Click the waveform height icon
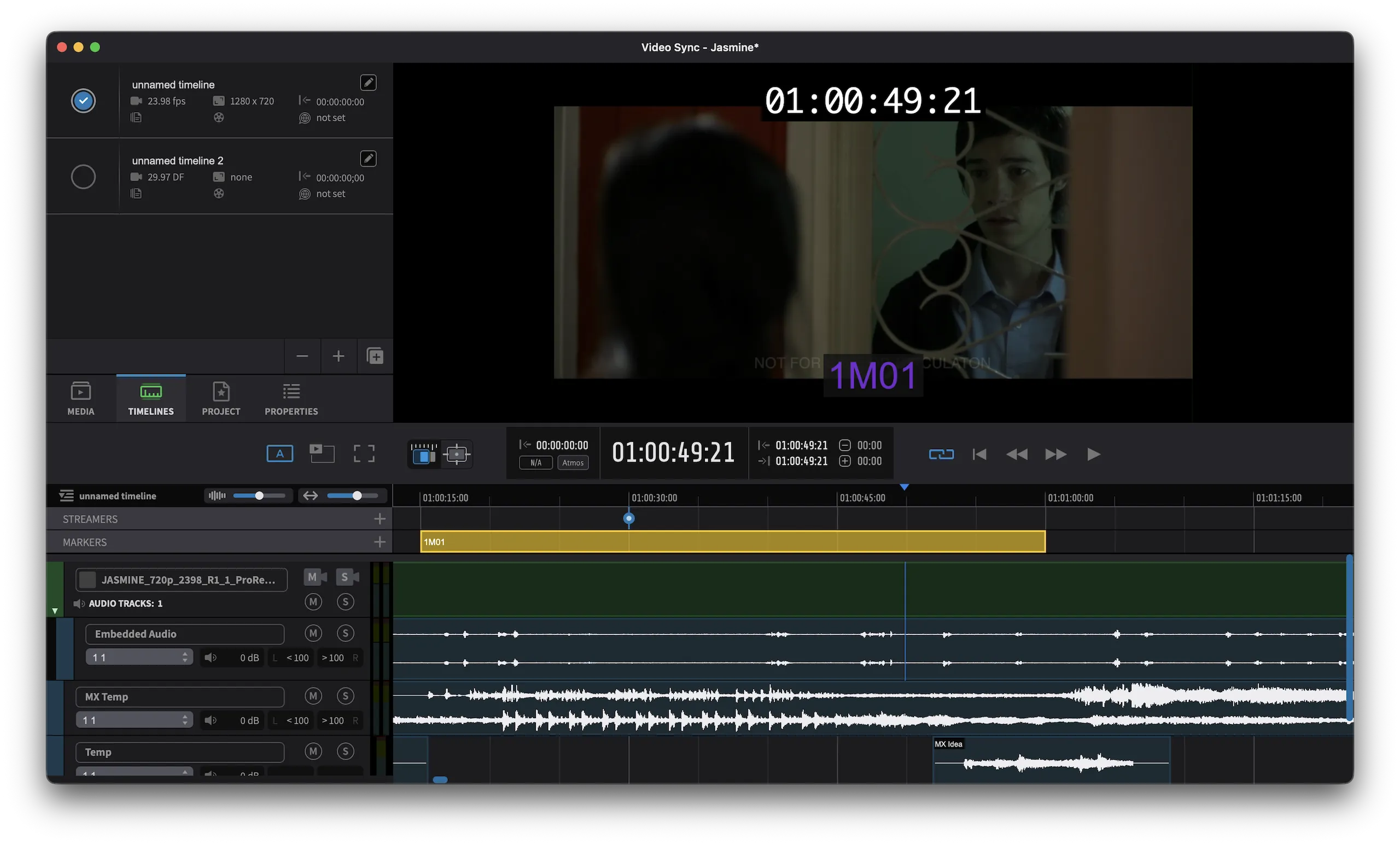The height and width of the screenshot is (845, 1400). tap(217, 496)
